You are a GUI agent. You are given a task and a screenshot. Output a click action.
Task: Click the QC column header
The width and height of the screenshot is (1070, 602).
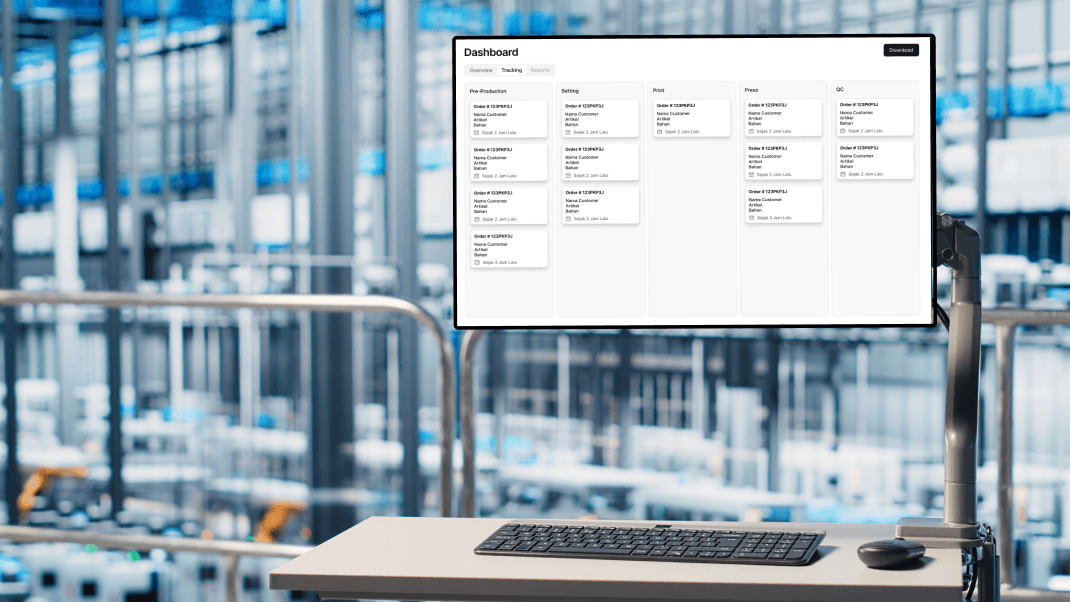pos(840,89)
